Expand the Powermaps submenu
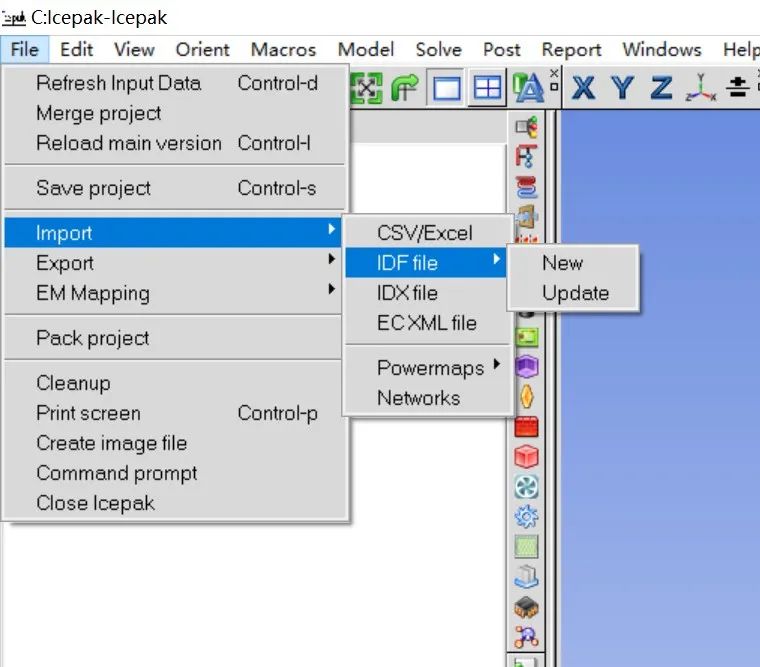Image resolution: width=760 pixels, height=667 pixels. click(428, 368)
